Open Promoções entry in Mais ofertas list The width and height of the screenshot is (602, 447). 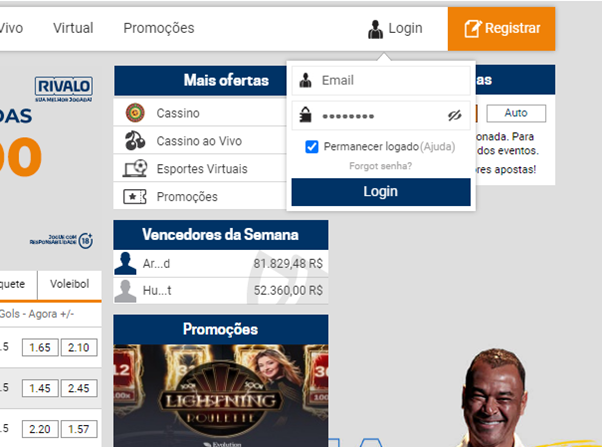pyautogui.click(x=200, y=196)
